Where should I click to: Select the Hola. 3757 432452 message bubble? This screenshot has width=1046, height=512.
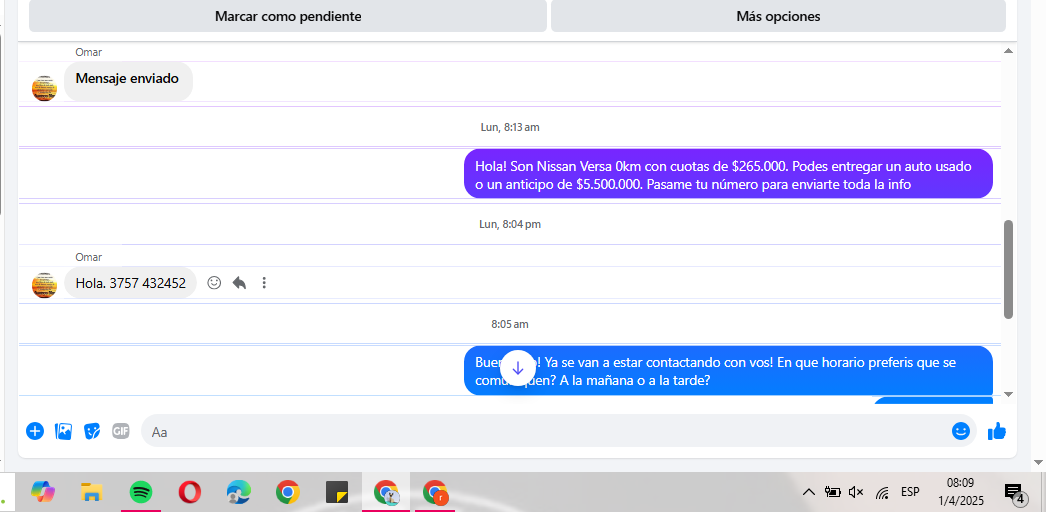[131, 283]
